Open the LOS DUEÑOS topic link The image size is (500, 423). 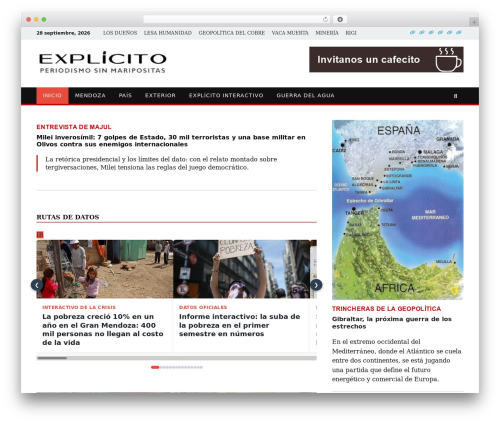click(120, 33)
